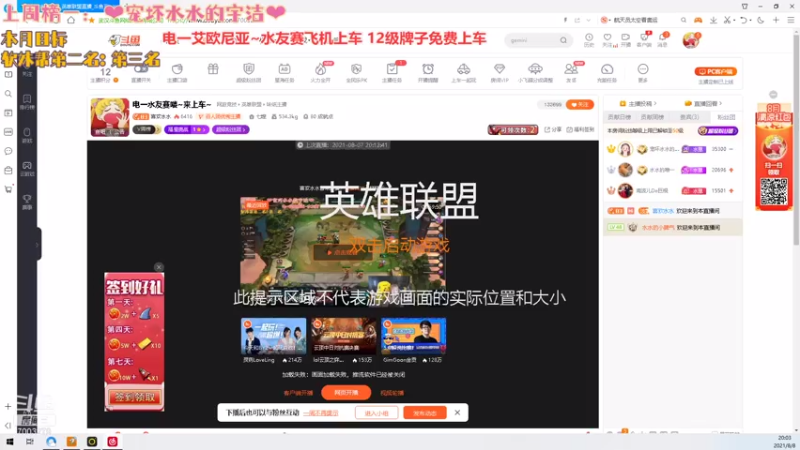
Task: Click the purple 超级粉丝团 badge button
Action: (231, 130)
